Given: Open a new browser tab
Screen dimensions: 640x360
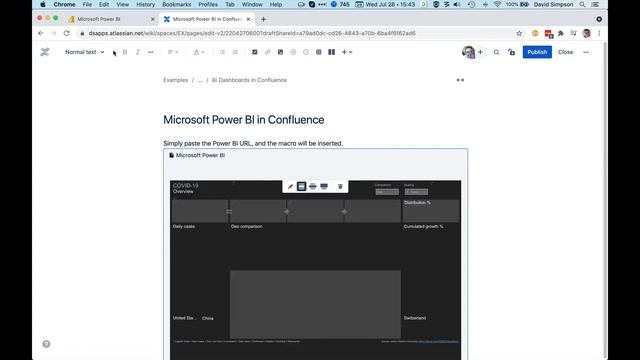Looking at the screenshot, I should pyautogui.click(x=263, y=19).
